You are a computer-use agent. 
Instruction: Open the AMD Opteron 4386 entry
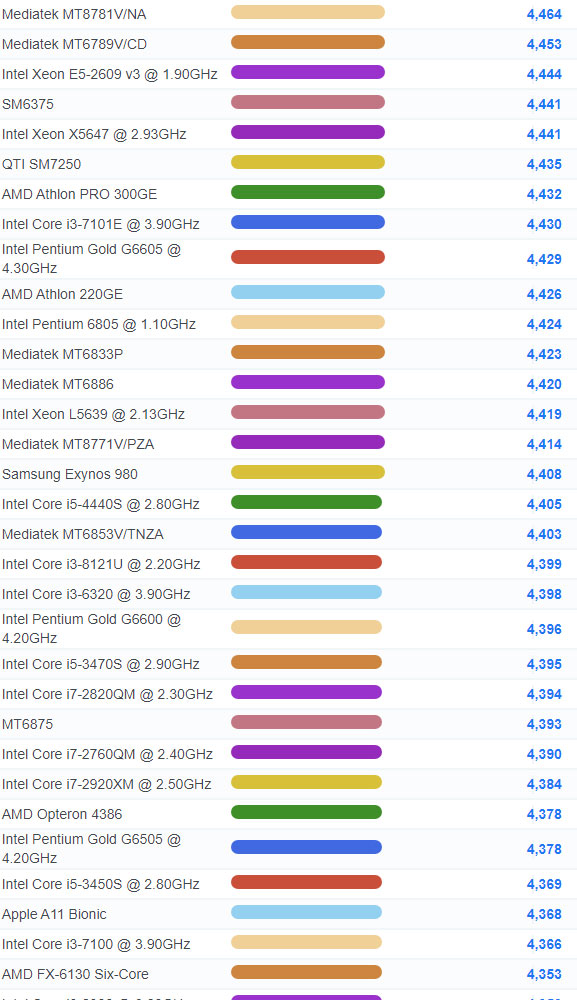pos(62,814)
